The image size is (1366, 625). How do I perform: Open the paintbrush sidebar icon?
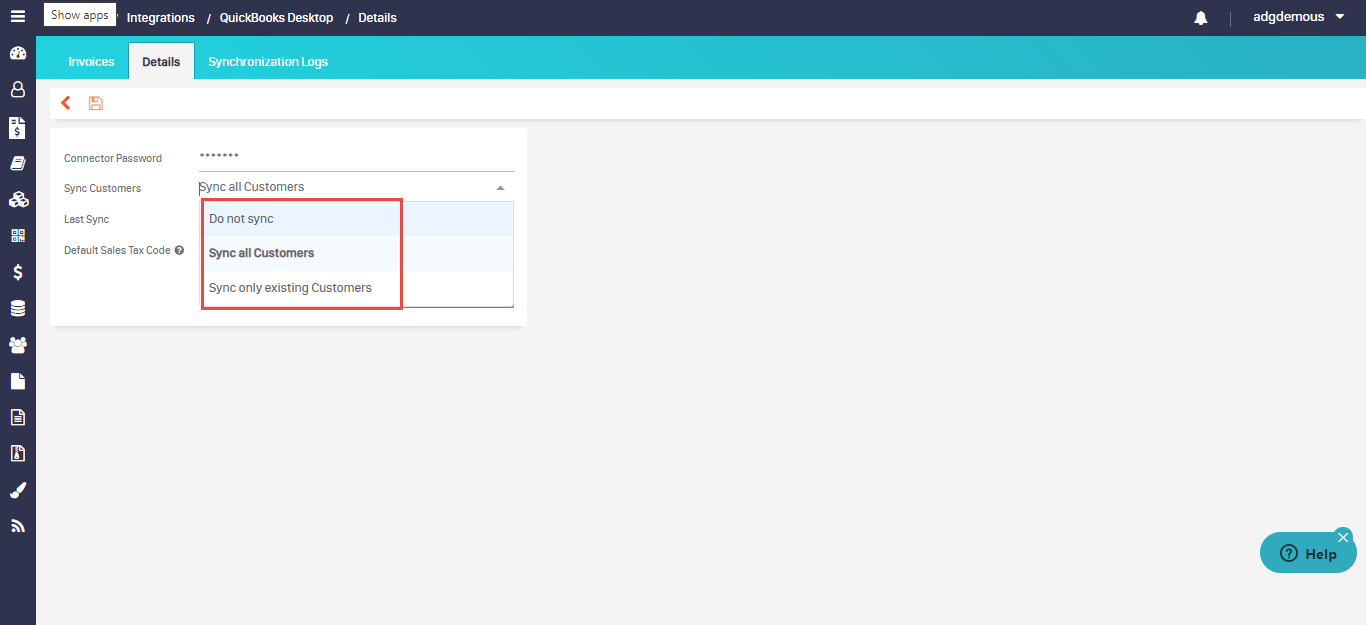coord(17,490)
